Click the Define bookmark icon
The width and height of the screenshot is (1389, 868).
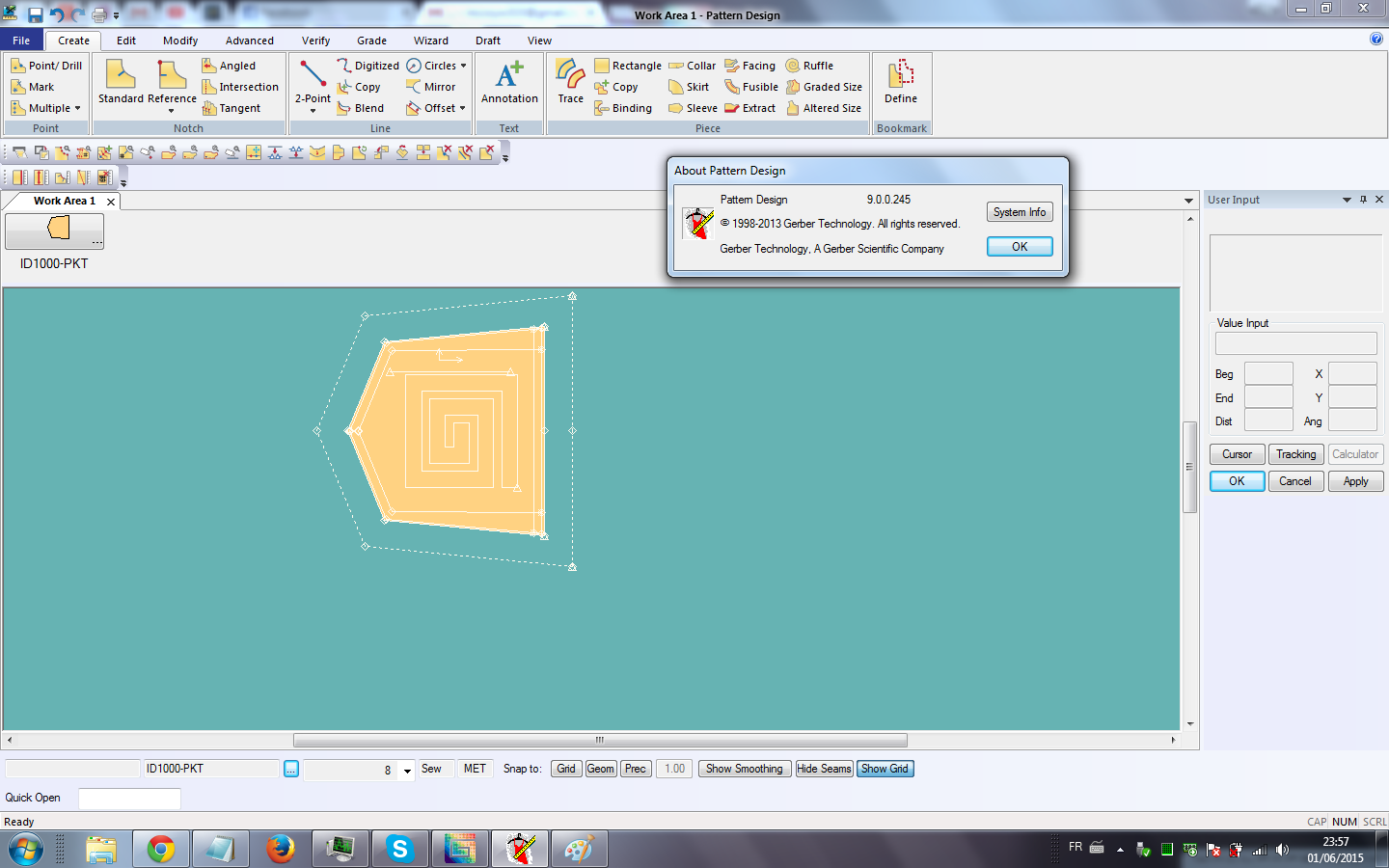(x=900, y=82)
